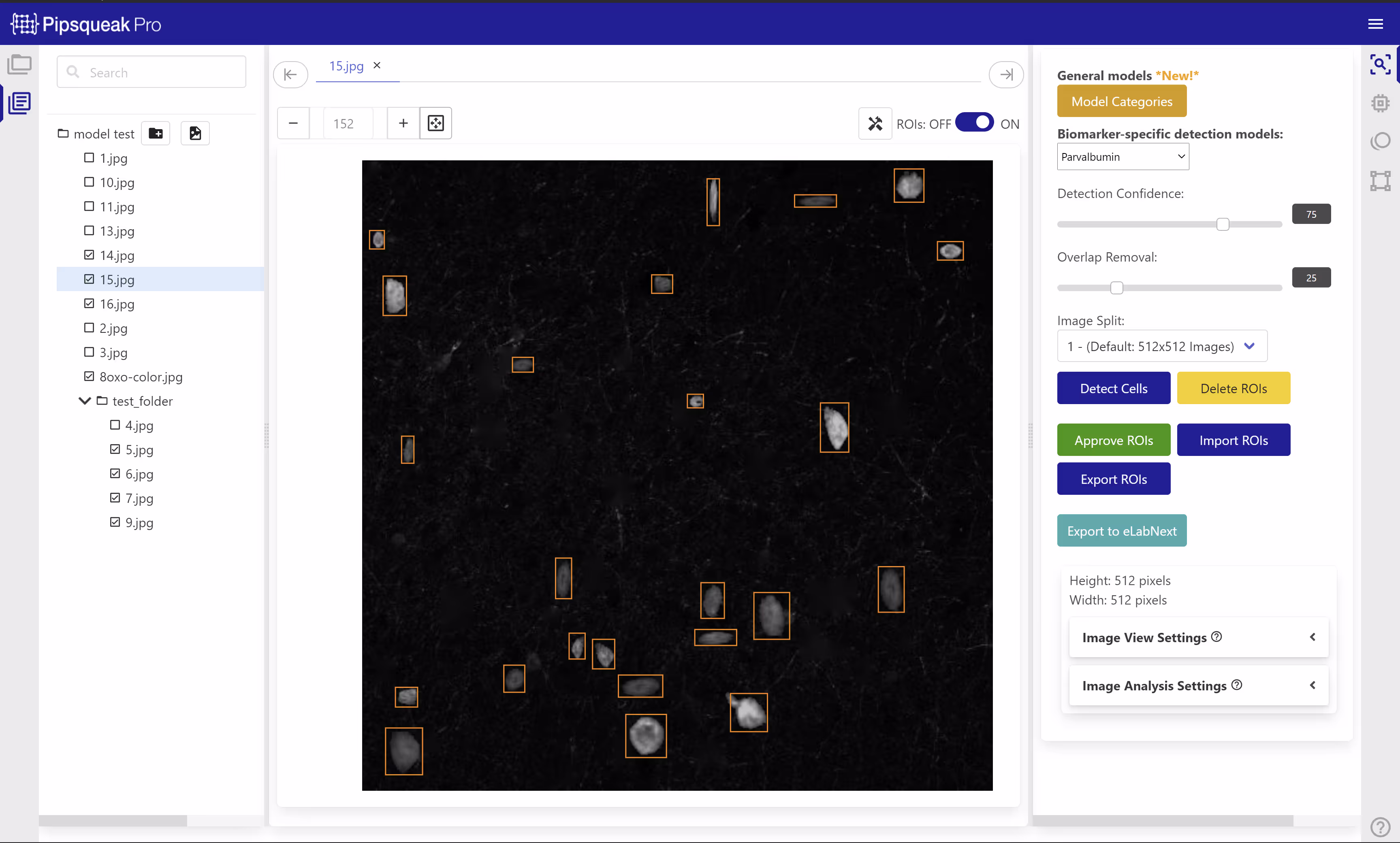Open the hamburger menu

coord(1376,24)
